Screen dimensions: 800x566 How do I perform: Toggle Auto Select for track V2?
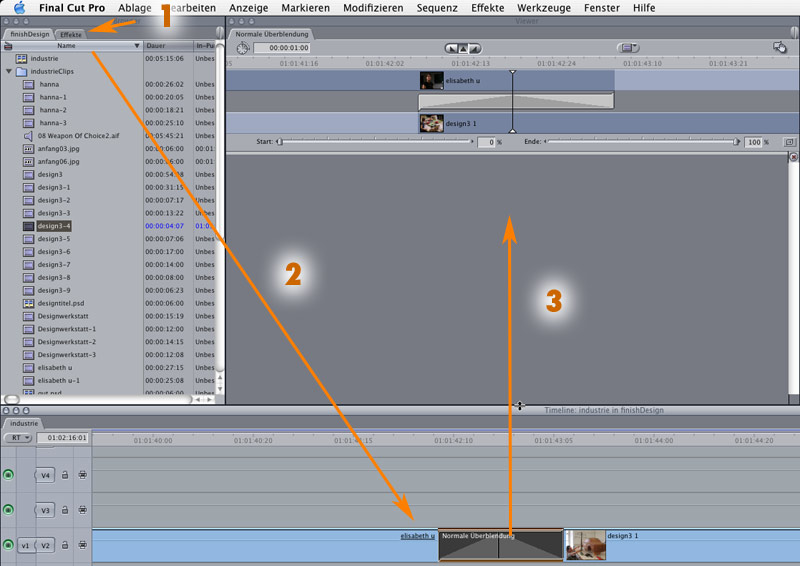click(x=82, y=545)
